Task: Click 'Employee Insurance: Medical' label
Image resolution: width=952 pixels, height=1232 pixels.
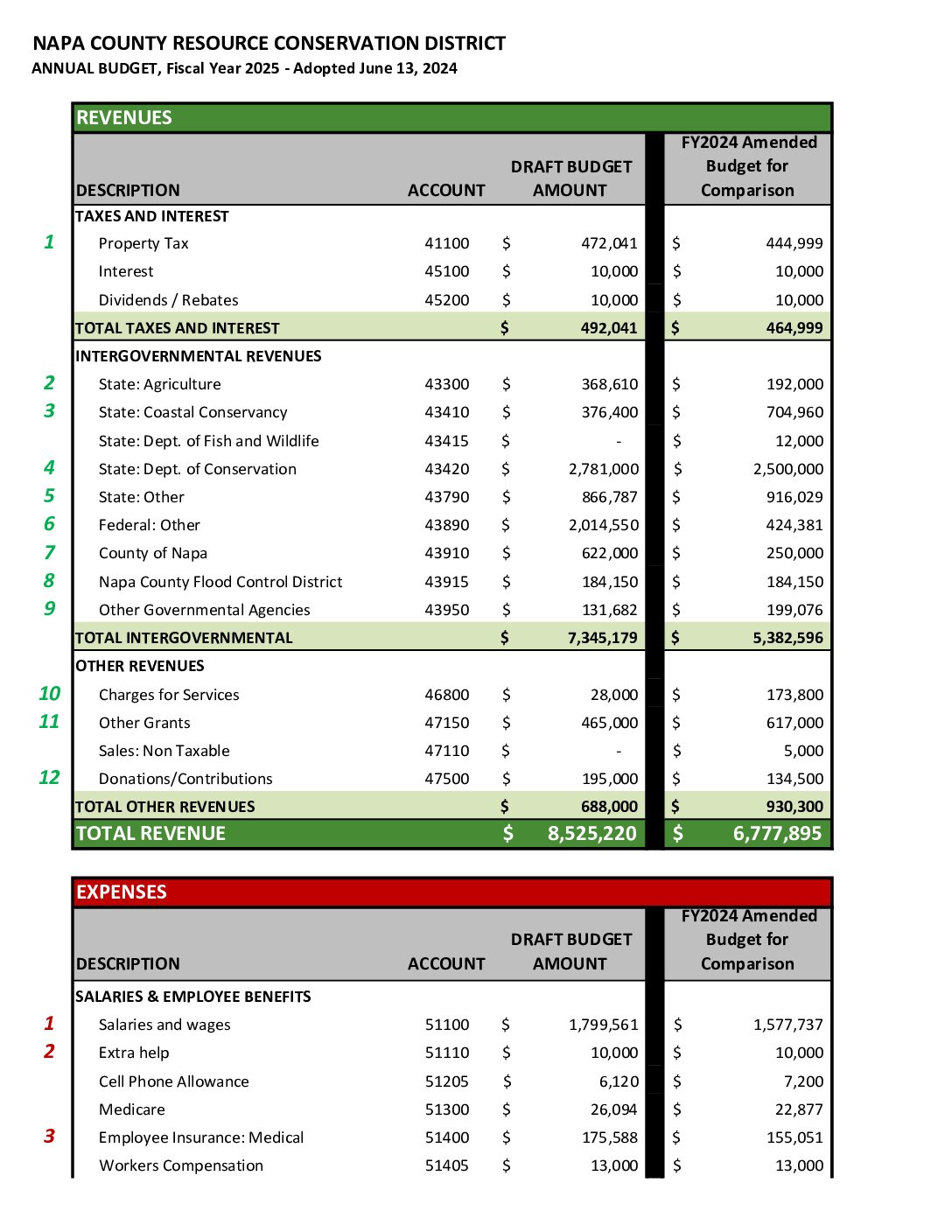Action: click(201, 1137)
